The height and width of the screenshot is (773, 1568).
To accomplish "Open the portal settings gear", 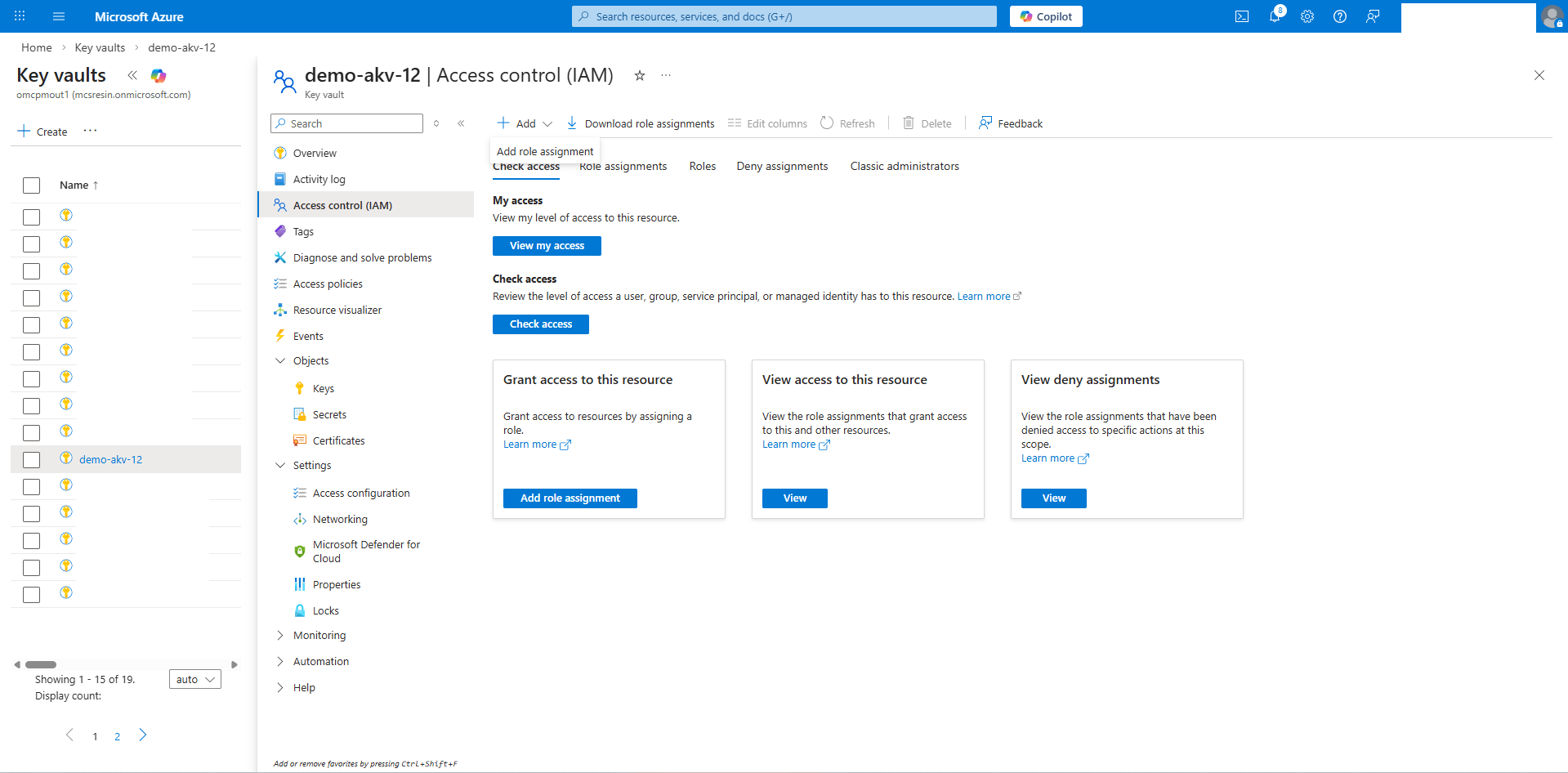I will [1307, 16].
